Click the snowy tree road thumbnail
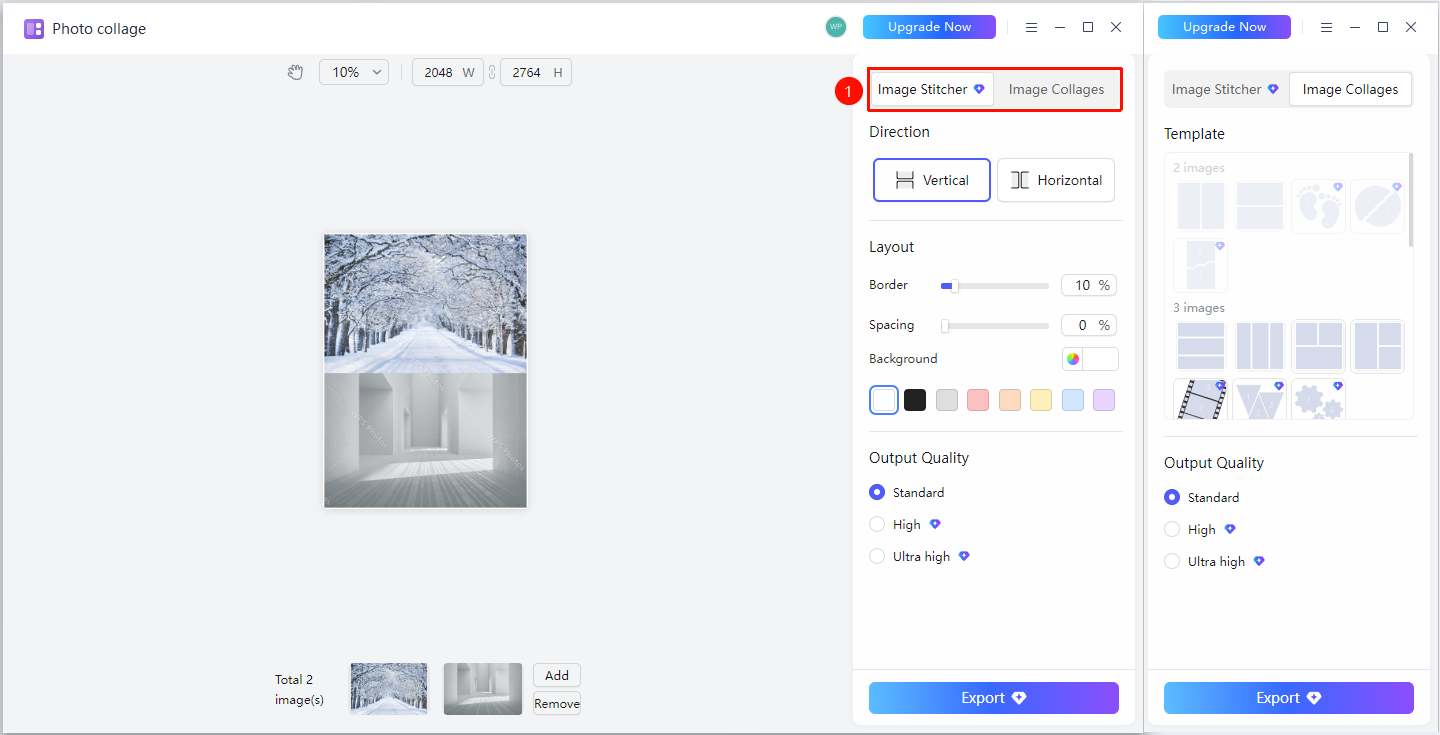Image resolution: width=1440 pixels, height=735 pixels. pos(389,689)
